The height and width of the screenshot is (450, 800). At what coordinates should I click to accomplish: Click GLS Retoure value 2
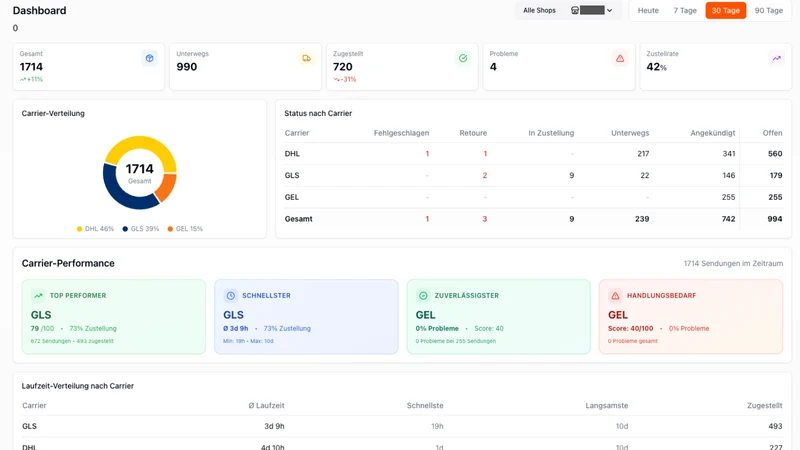[x=485, y=176]
